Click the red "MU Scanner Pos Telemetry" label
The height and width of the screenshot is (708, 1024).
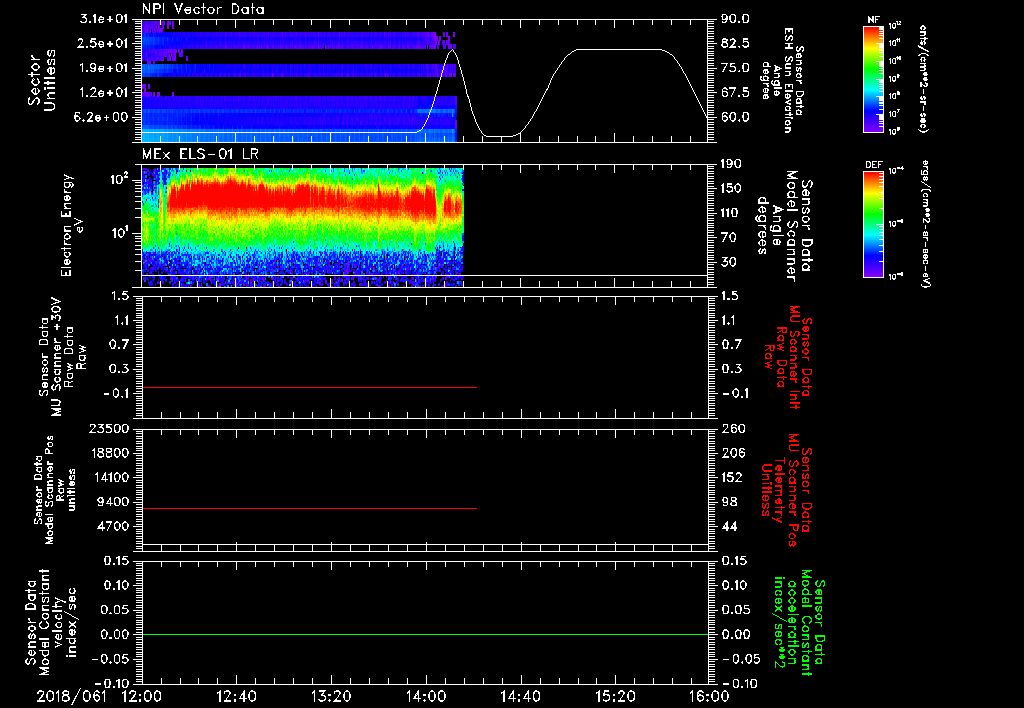click(787, 490)
